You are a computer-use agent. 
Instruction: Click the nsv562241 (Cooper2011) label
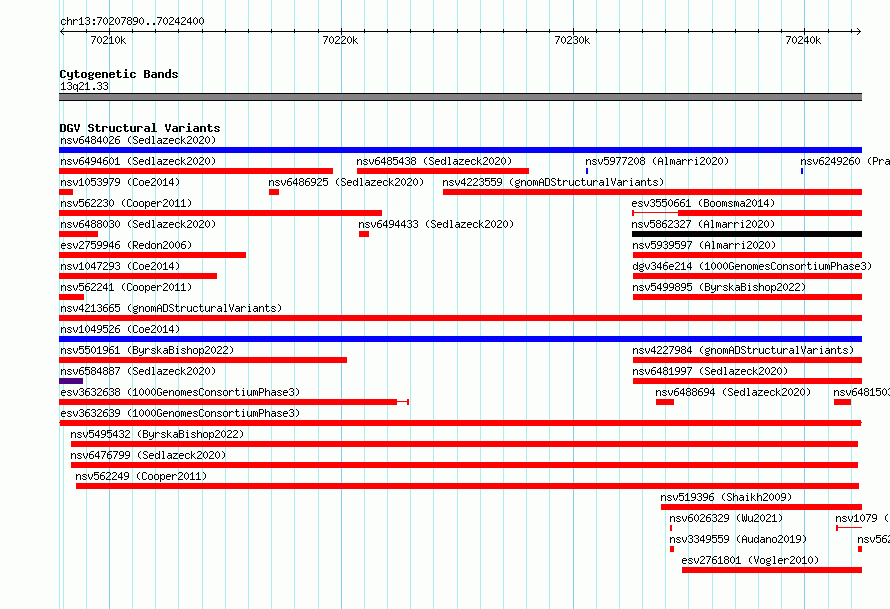click(126, 287)
